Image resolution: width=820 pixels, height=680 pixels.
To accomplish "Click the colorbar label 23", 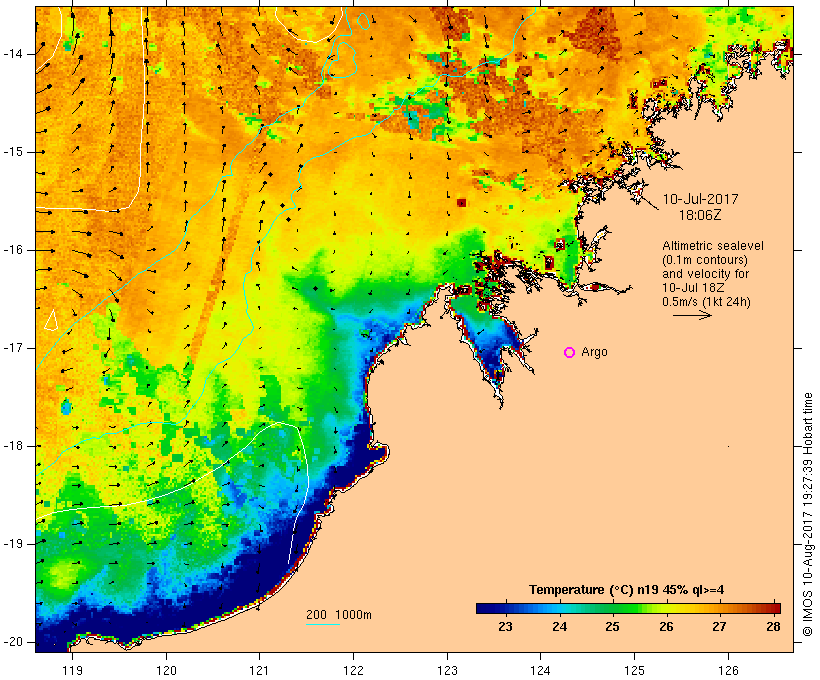I will 505,627.
